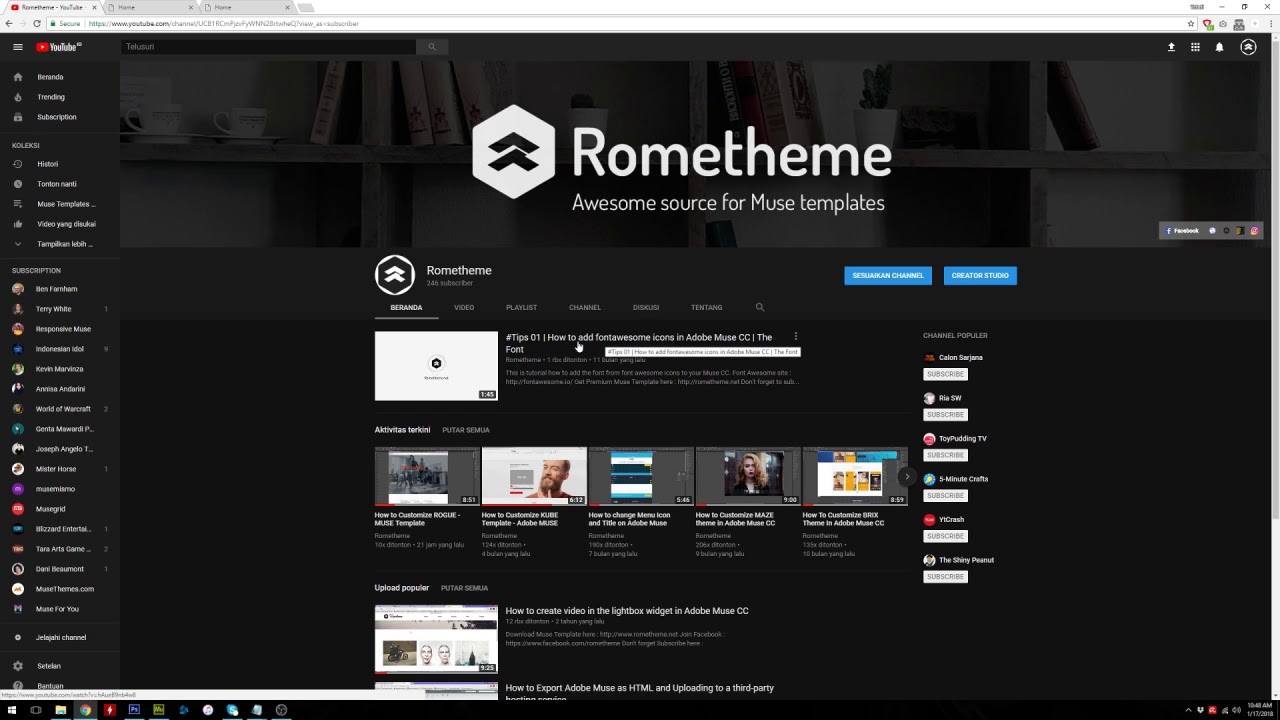This screenshot has width=1280, height=720.
Task: Reload the page
Action: click(x=39, y=23)
